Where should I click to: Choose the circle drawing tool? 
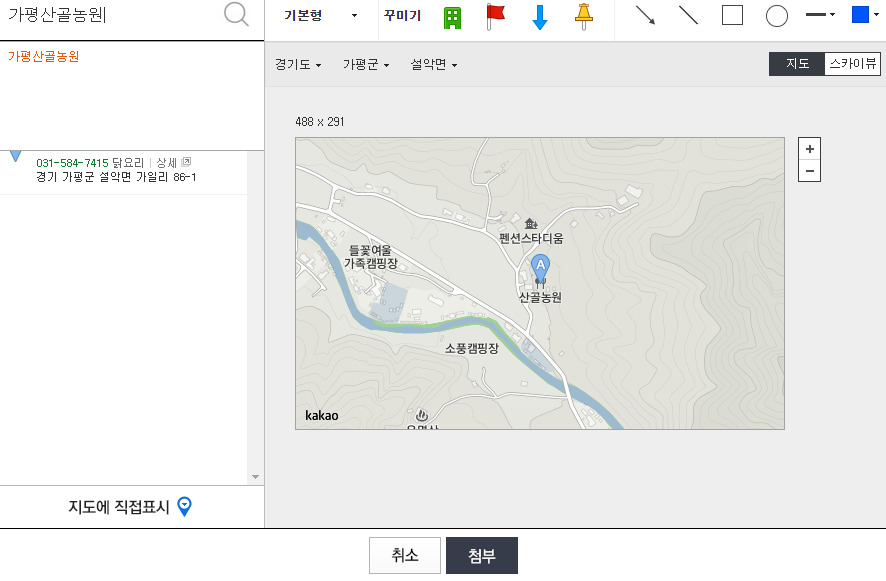pos(776,16)
